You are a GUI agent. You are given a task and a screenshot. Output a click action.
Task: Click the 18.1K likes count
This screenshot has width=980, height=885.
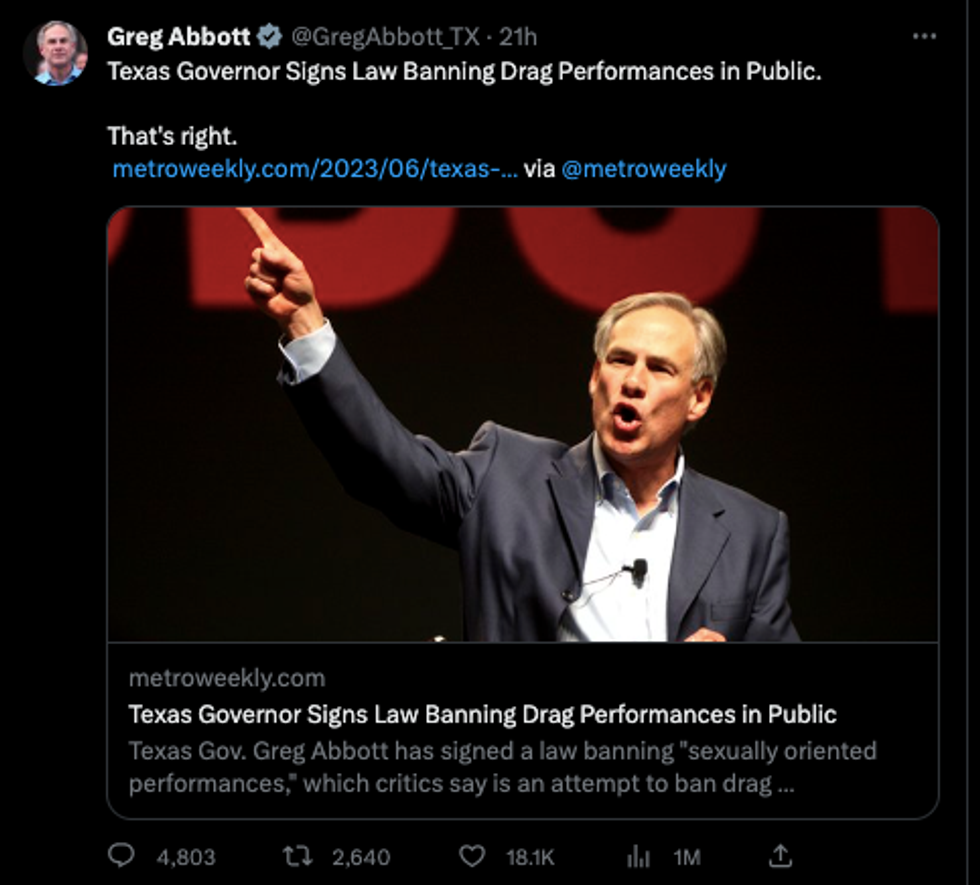click(x=530, y=857)
